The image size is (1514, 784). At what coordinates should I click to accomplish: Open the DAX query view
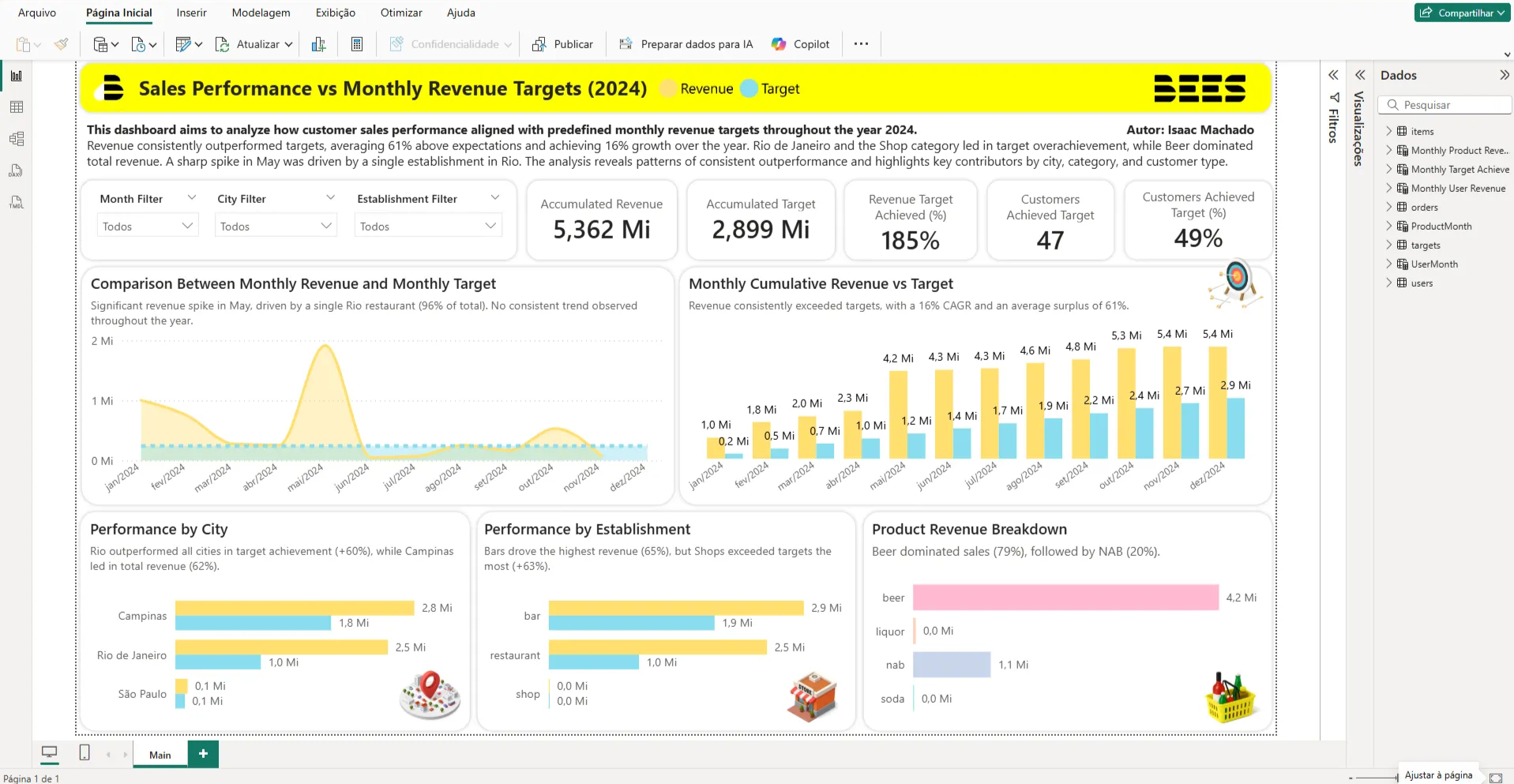tap(17, 171)
